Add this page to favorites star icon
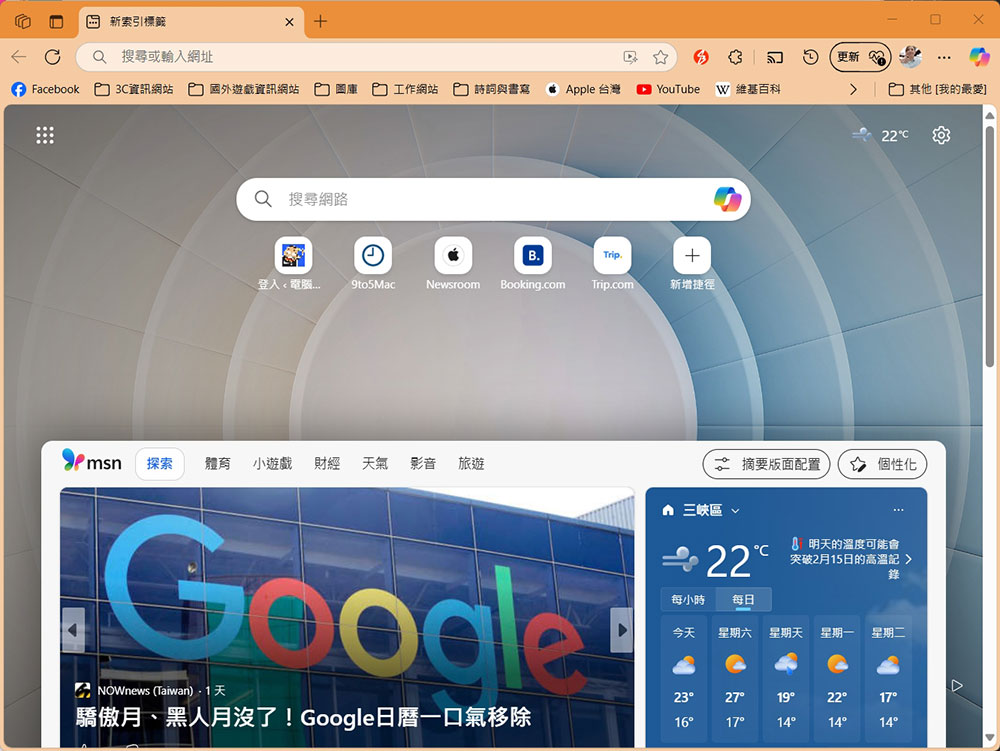This screenshot has width=1000, height=751. [660, 57]
